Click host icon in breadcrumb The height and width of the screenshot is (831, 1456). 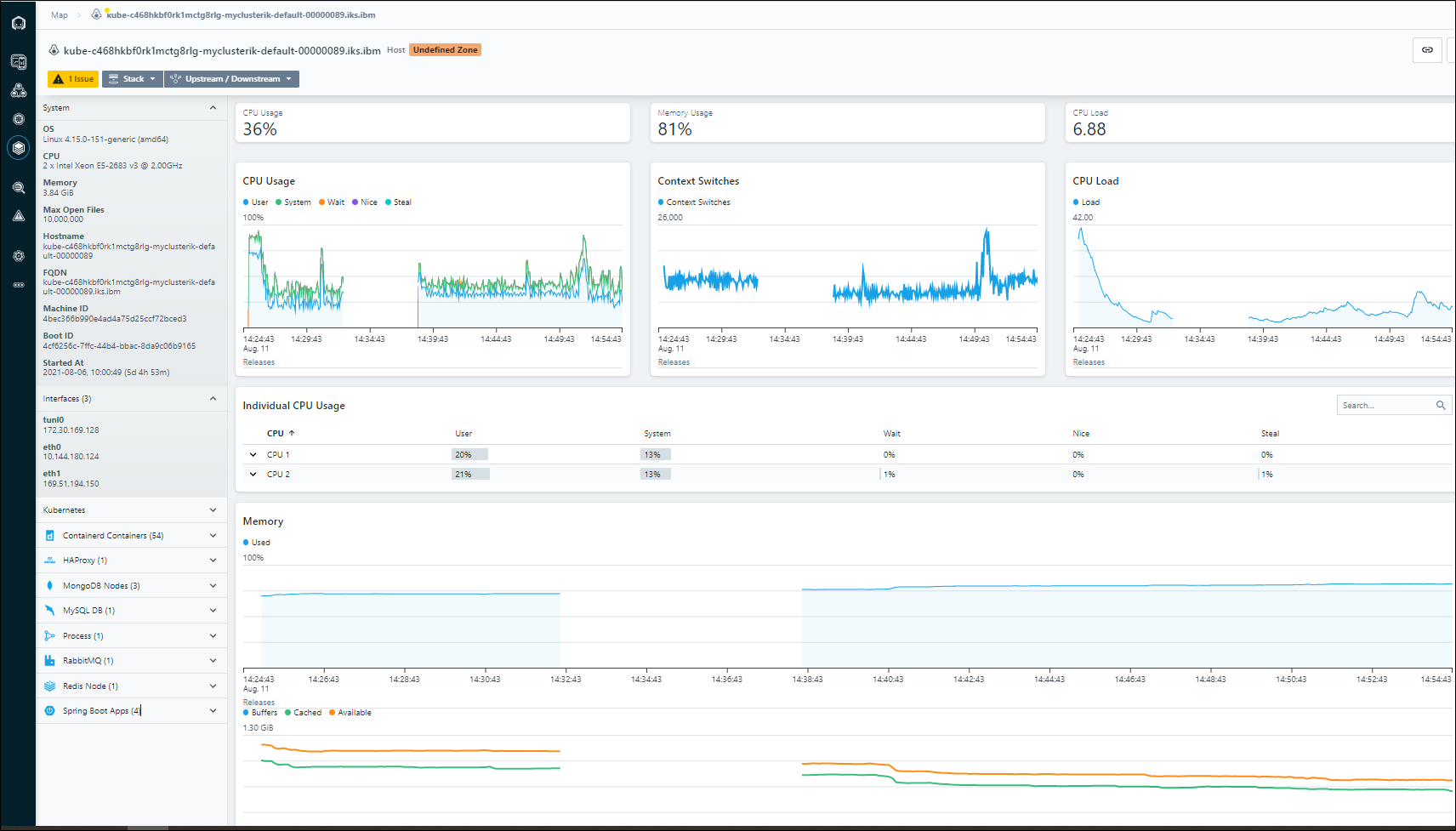tap(96, 14)
